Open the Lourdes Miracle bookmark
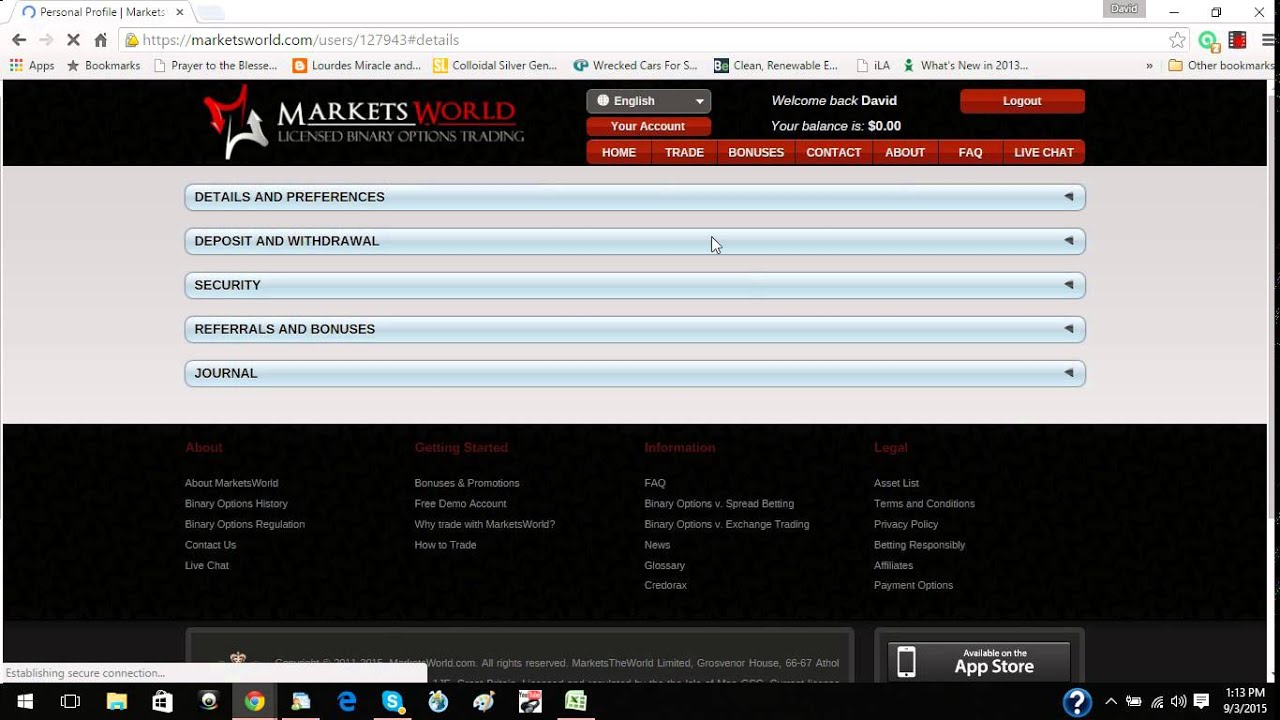The width and height of the screenshot is (1280, 720). point(356,66)
